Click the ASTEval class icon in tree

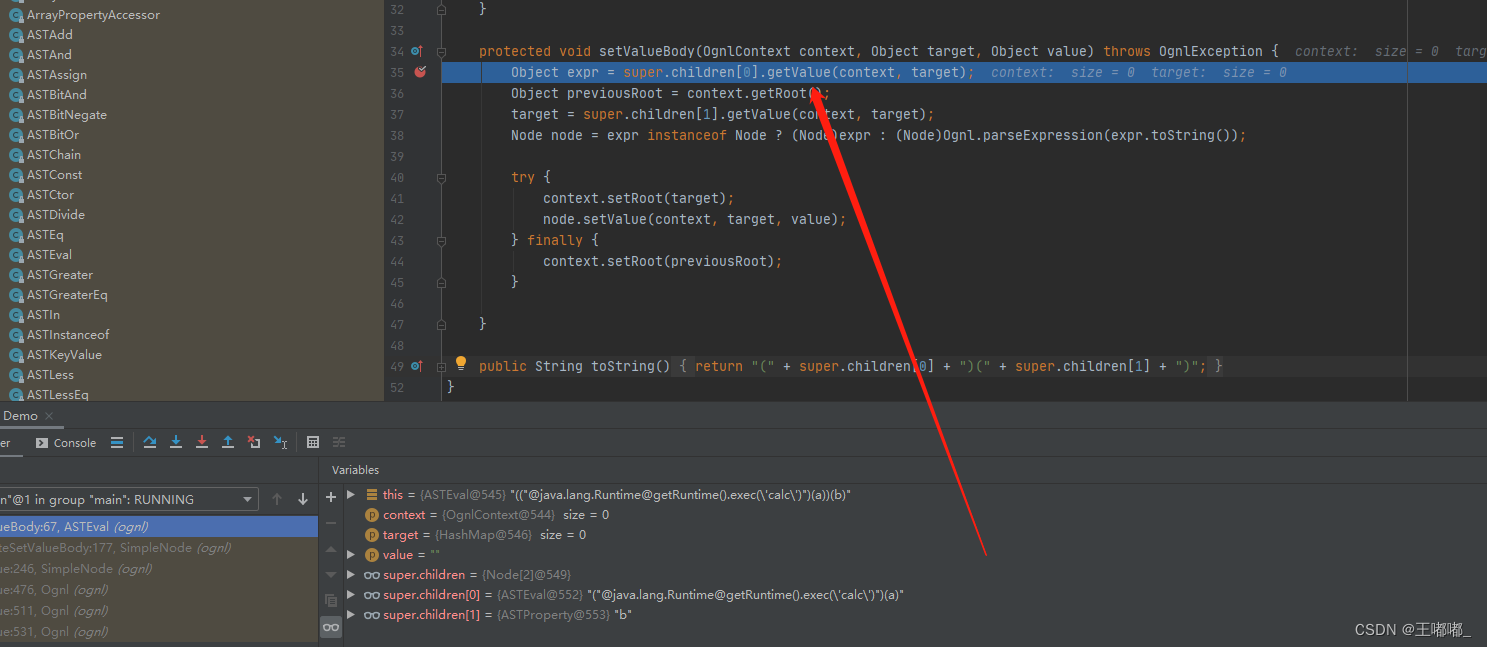(16, 255)
